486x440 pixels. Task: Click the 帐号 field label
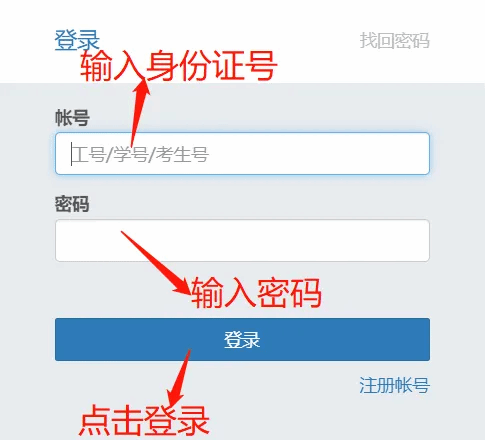click(72, 117)
